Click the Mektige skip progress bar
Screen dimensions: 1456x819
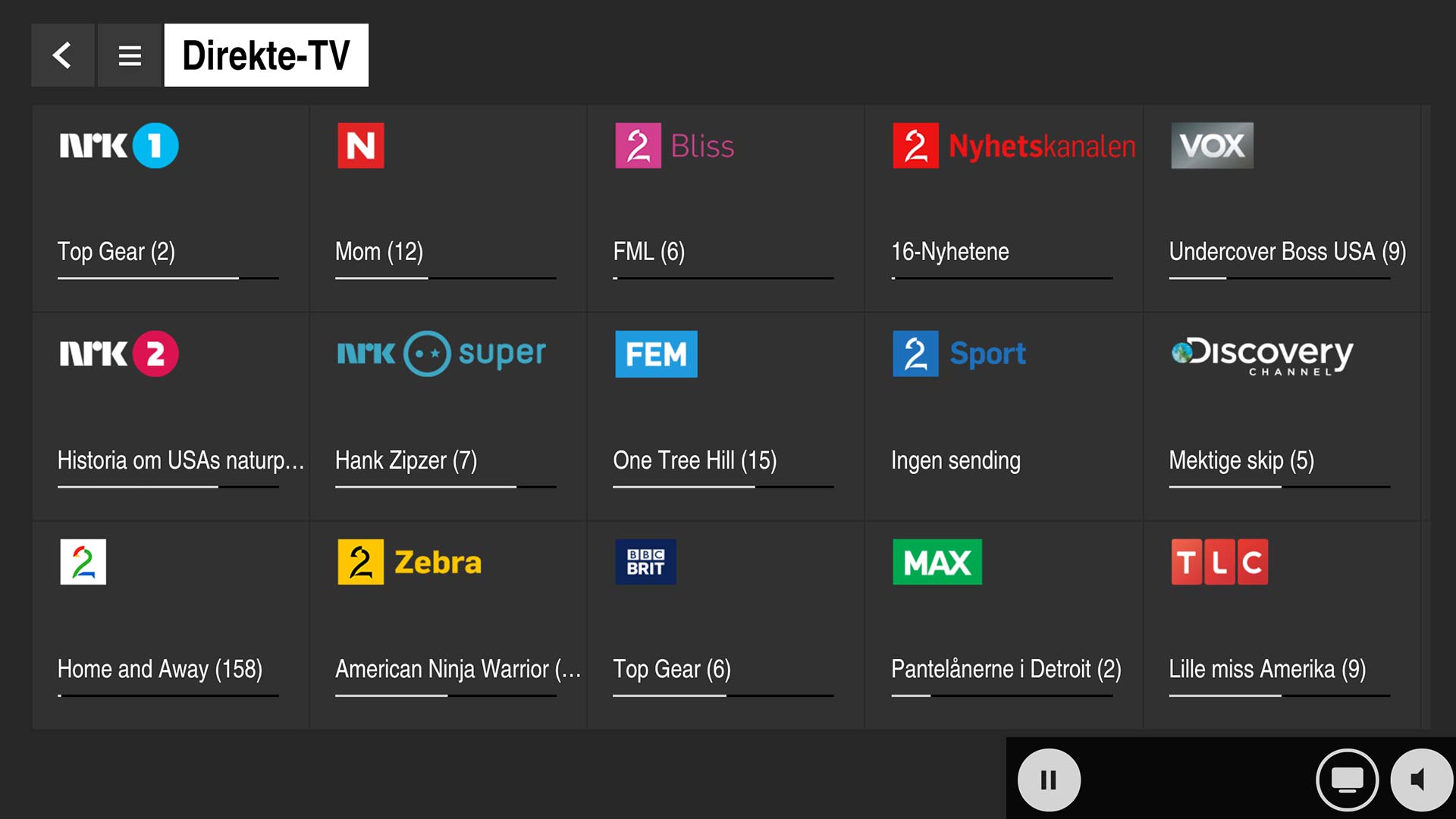pyautogui.click(x=1279, y=487)
